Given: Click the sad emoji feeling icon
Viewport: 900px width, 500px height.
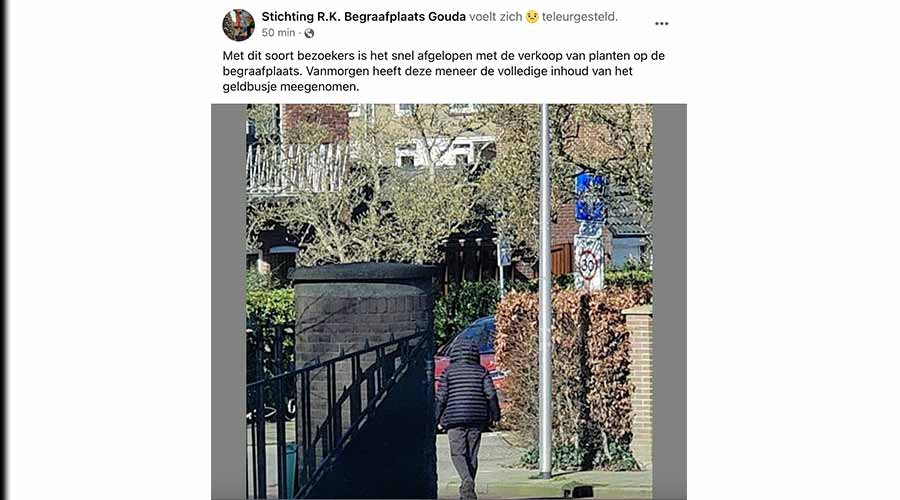Looking at the screenshot, I should (532, 17).
